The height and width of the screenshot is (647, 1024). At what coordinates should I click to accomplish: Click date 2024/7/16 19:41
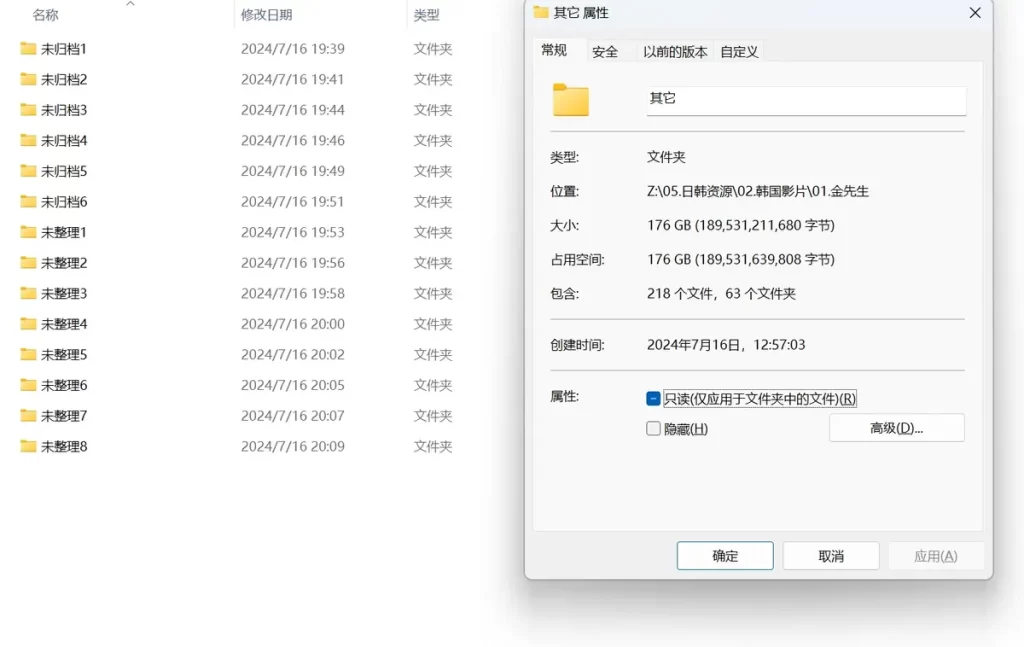point(293,79)
